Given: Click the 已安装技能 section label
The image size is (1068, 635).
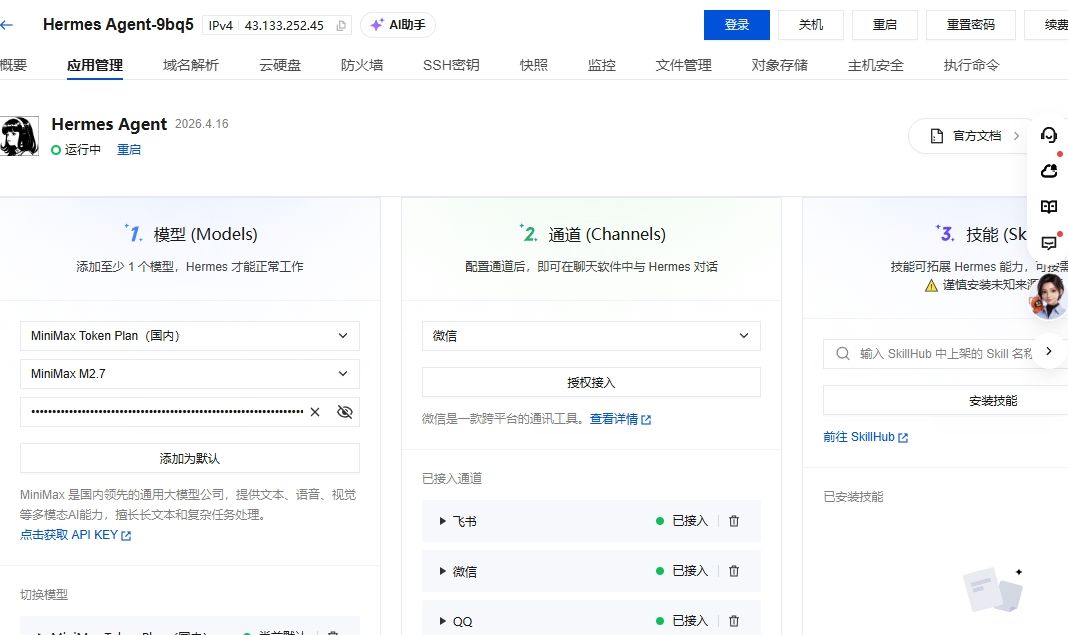Looking at the screenshot, I should pyautogui.click(x=853, y=497).
